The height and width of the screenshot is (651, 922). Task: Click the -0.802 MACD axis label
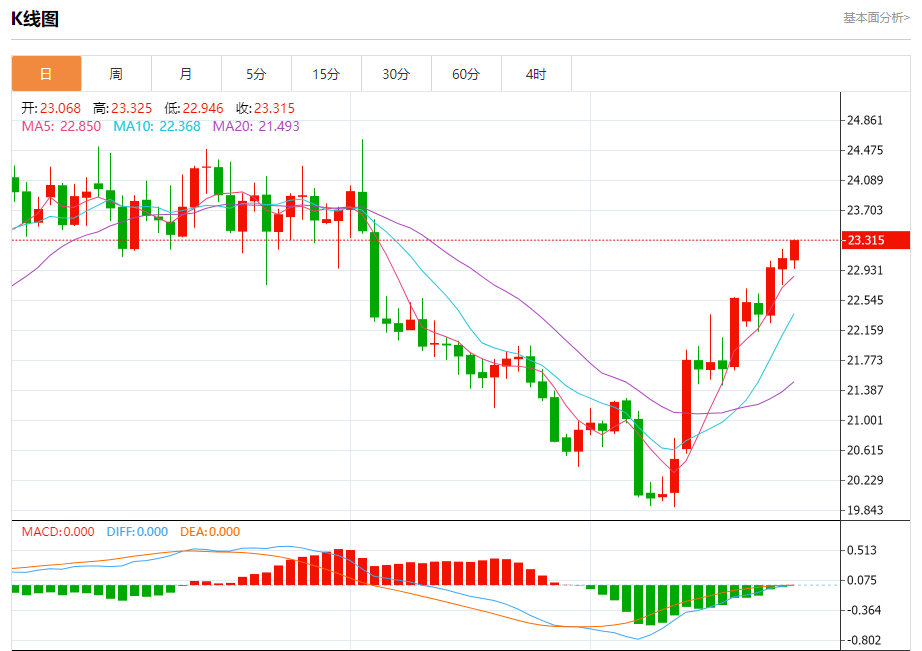coord(864,640)
